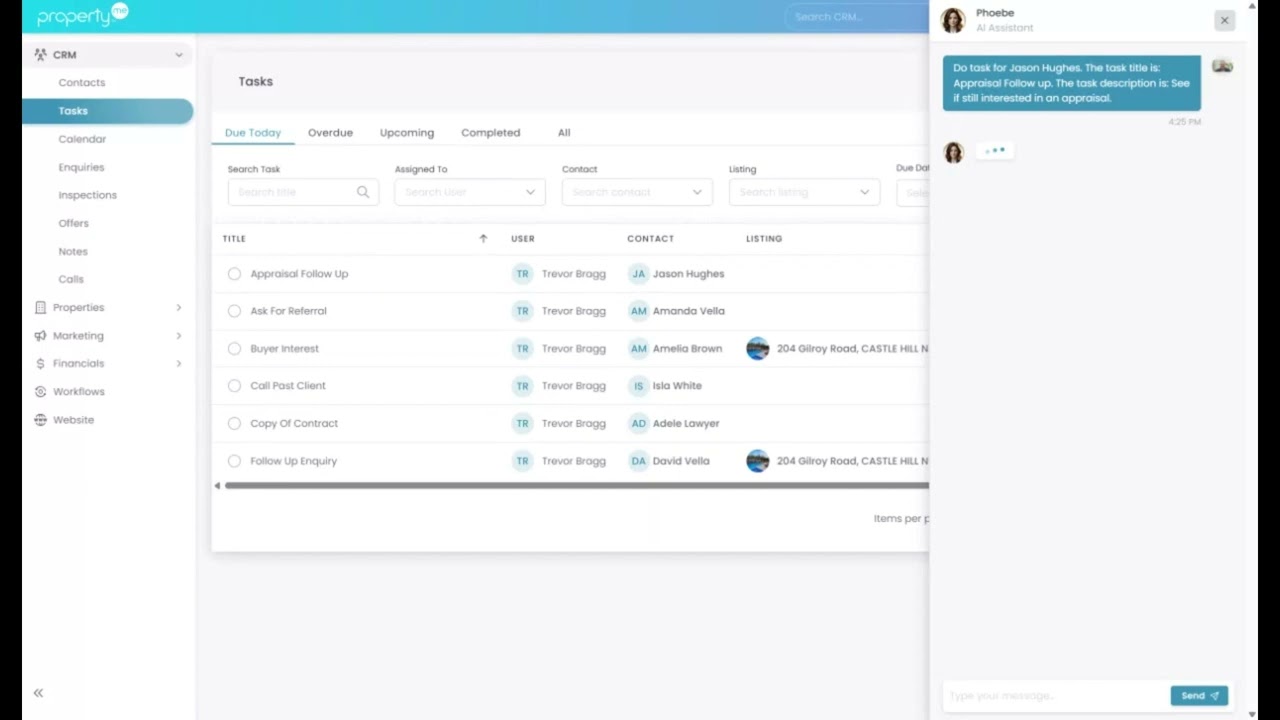This screenshot has height=720, width=1280.
Task: Open Enquiries in CRM sidebar
Action: tap(81, 167)
